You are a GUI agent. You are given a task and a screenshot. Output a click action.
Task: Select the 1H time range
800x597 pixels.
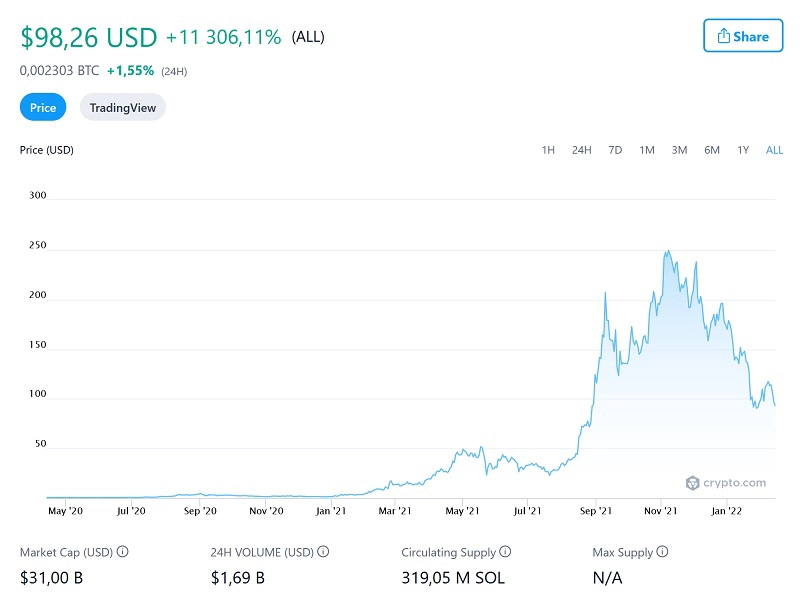[x=548, y=150]
